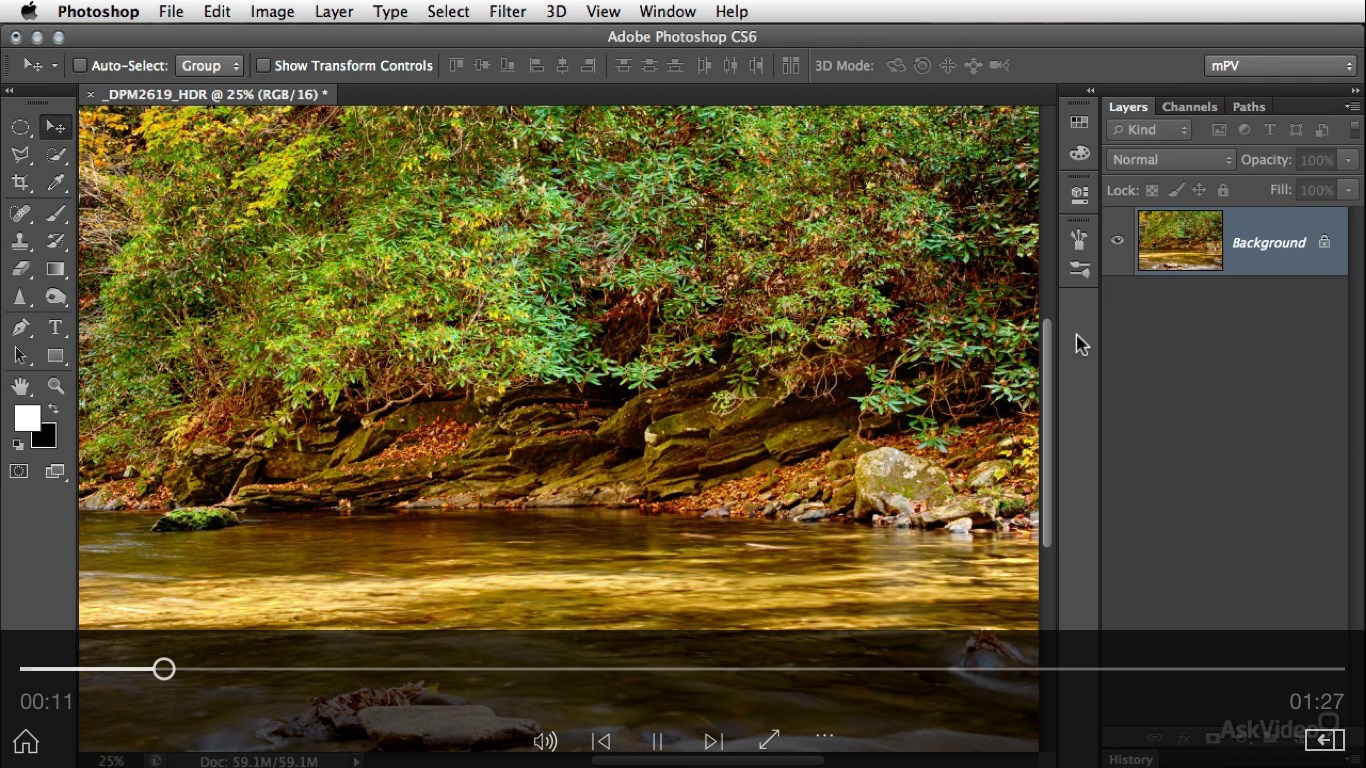
Task: Select the Polygonal Lasso tool
Action: pyautogui.click(x=20, y=155)
